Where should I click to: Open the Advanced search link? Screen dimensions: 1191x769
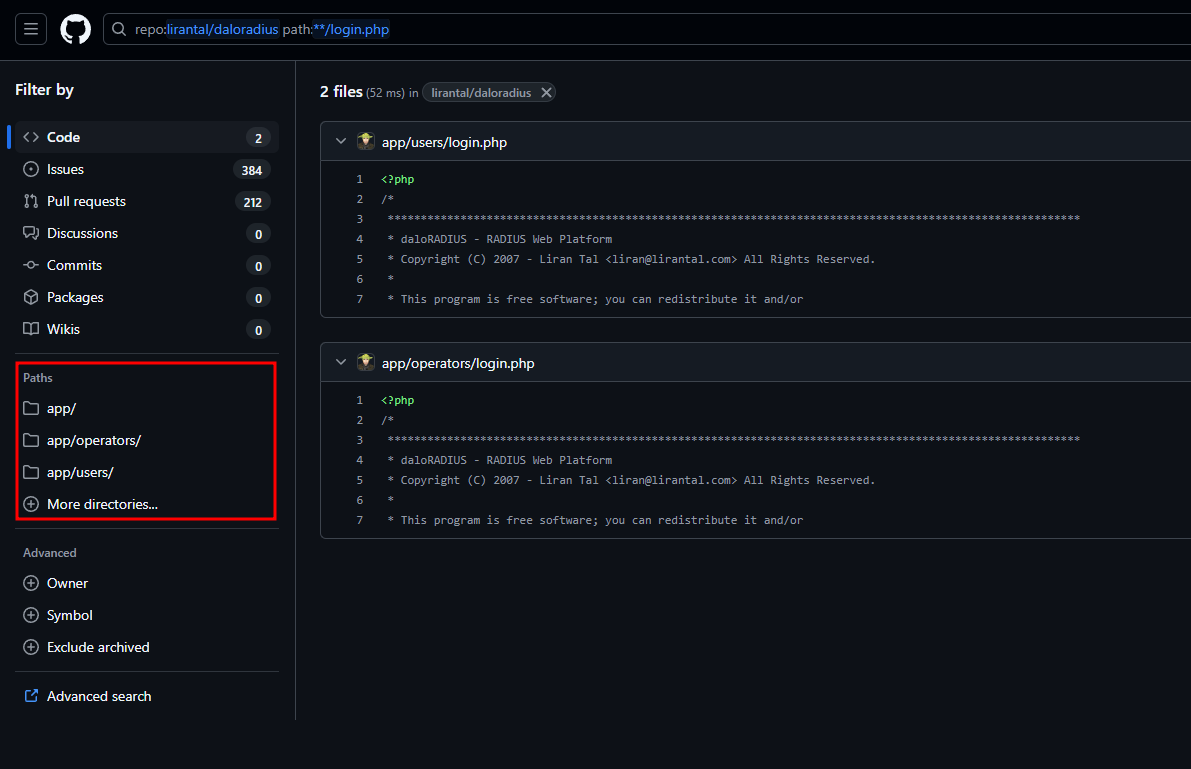click(x=99, y=696)
